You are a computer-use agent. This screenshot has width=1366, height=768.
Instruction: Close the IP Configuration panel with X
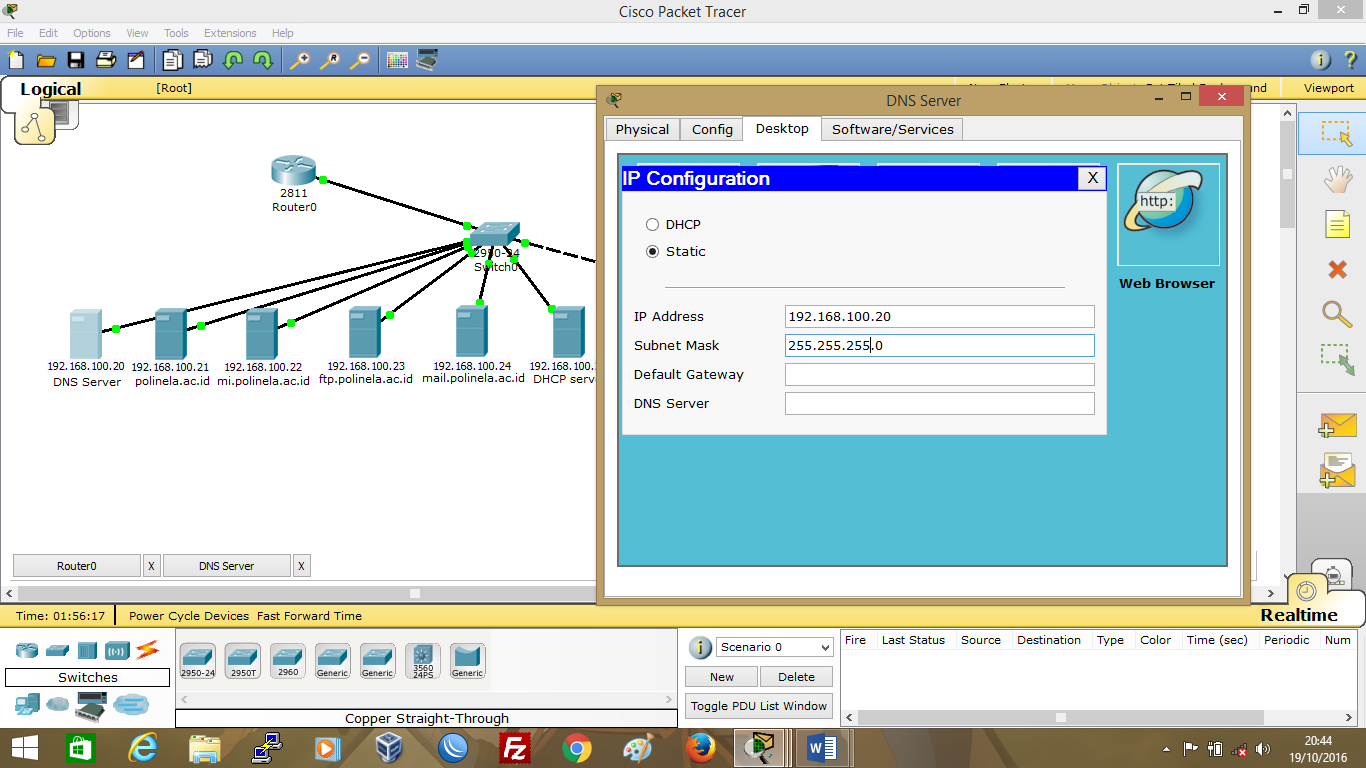(x=1092, y=178)
